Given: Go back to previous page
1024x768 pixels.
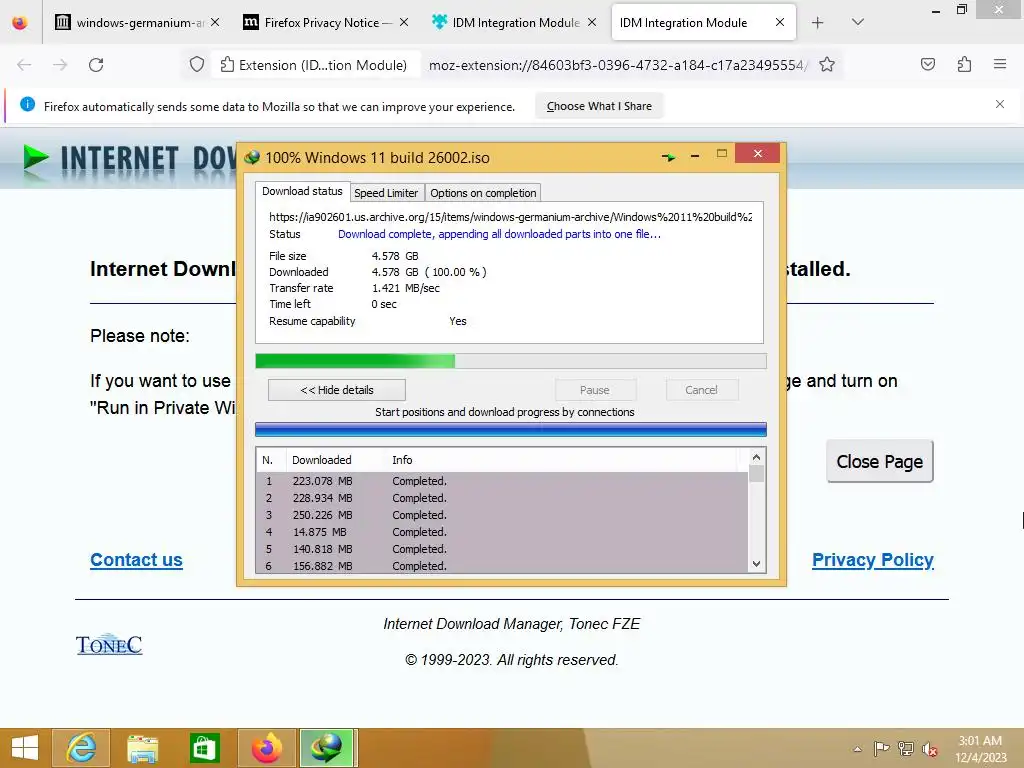Looking at the screenshot, I should click(x=24, y=65).
